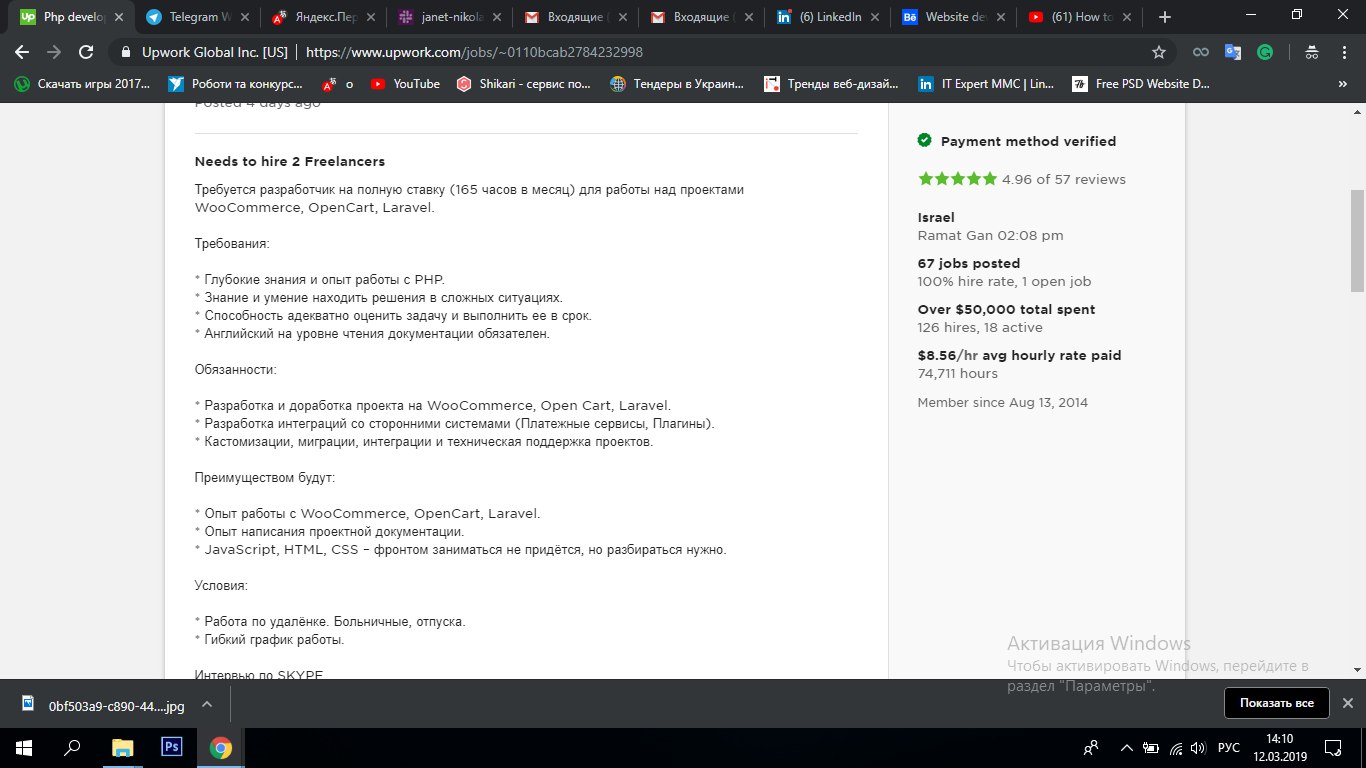The height and width of the screenshot is (768, 1366).
Task: Go back using the browser back arrow
Action: coord(22,52)
